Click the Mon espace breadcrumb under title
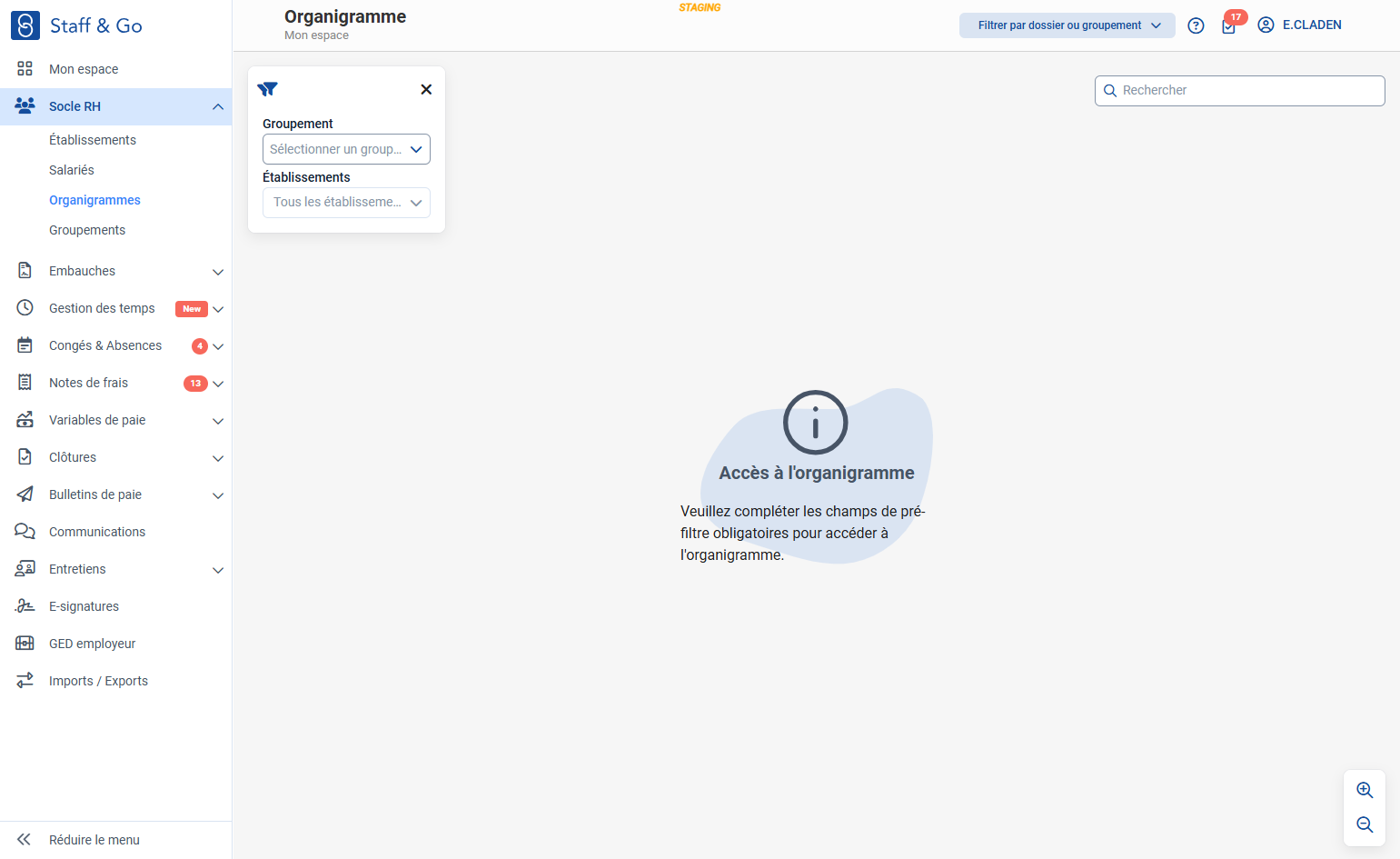 [316, 35]
